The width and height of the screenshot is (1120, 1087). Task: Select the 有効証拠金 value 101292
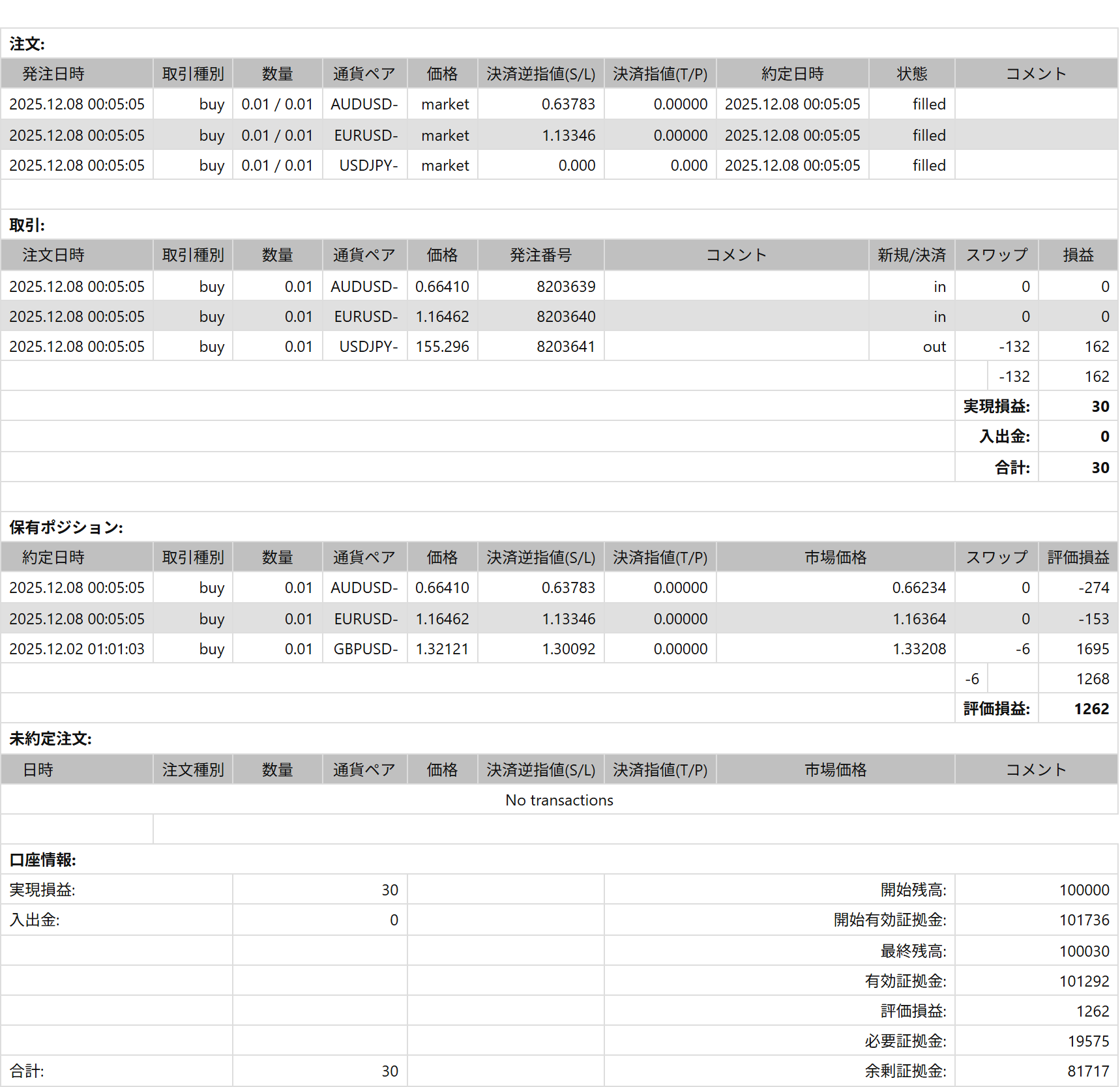point(1083,981)
